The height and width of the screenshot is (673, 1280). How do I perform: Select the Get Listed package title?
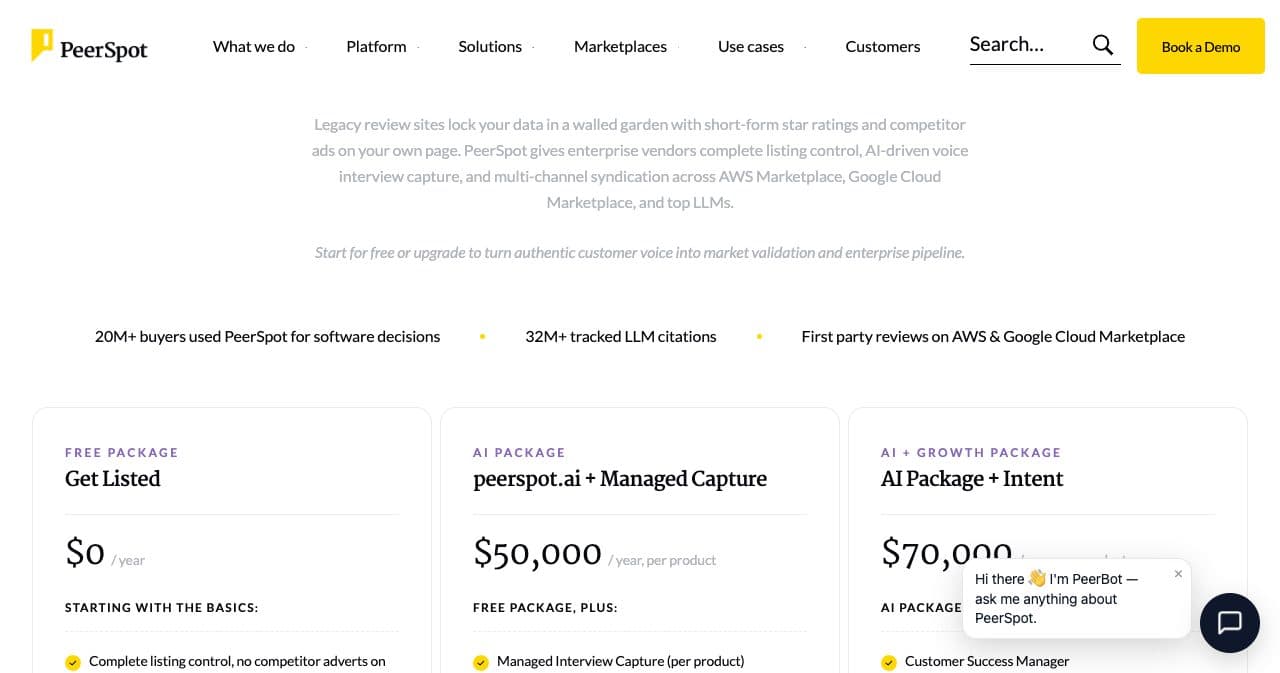[x=113, y=479]
